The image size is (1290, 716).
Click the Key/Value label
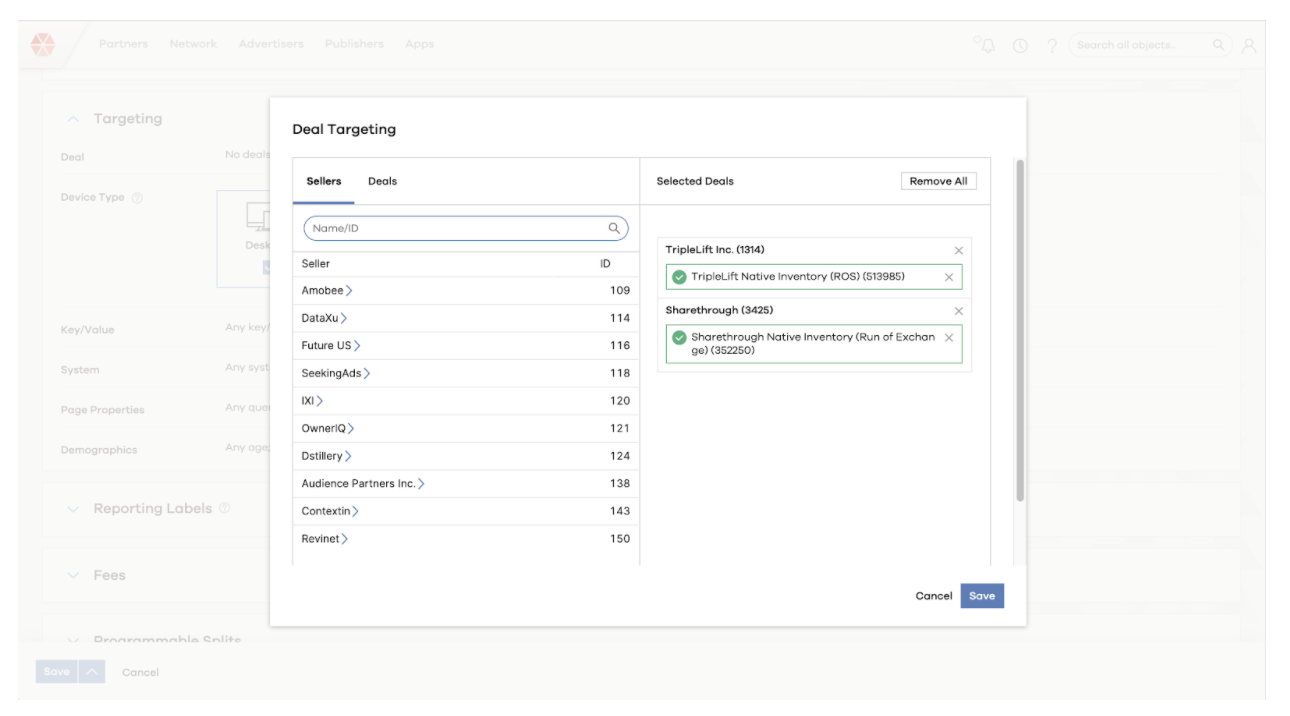pos(87,330)
